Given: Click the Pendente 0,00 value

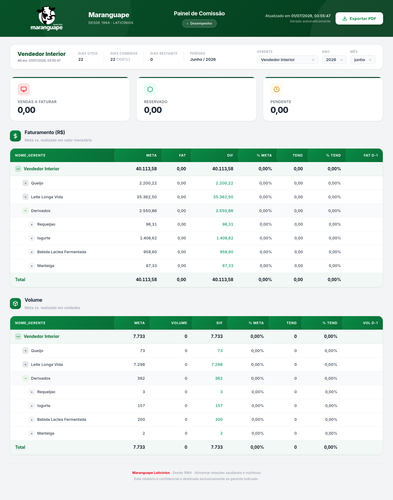Looking at the screenshot, I should pyautogui.click(x=279, y=110).
